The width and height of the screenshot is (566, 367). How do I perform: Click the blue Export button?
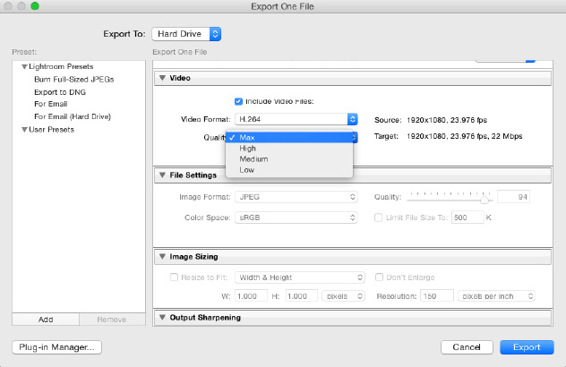click(527, 347)
